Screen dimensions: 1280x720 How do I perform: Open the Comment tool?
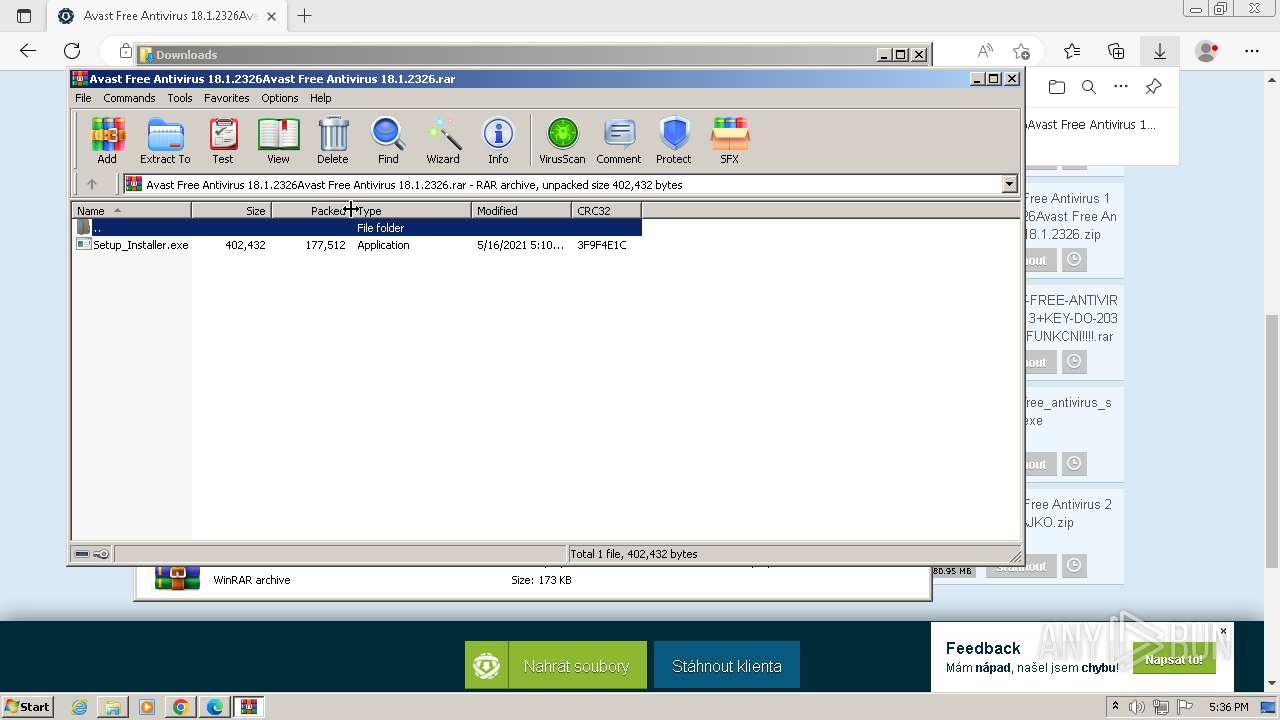pyautogui.click(x=619, y=140)
